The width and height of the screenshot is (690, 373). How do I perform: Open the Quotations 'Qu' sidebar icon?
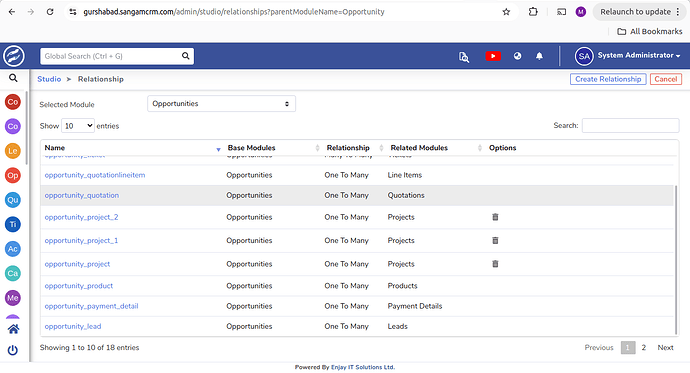pos(13,200)
